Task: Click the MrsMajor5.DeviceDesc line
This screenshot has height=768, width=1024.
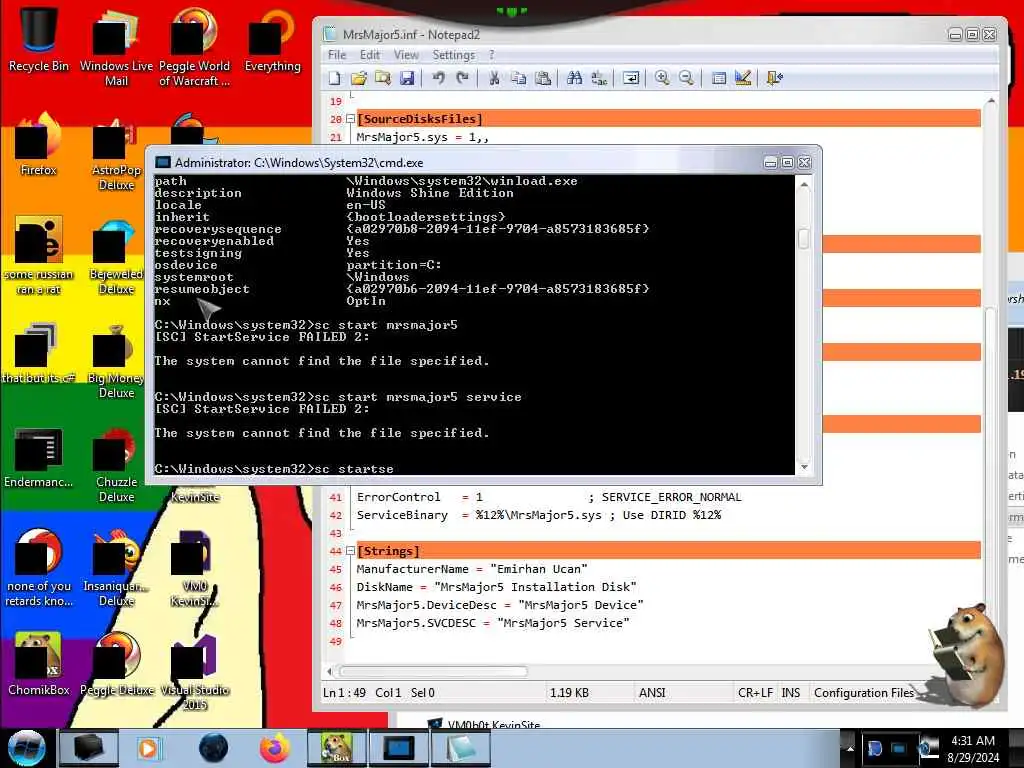Action: [x=500, y=605]
